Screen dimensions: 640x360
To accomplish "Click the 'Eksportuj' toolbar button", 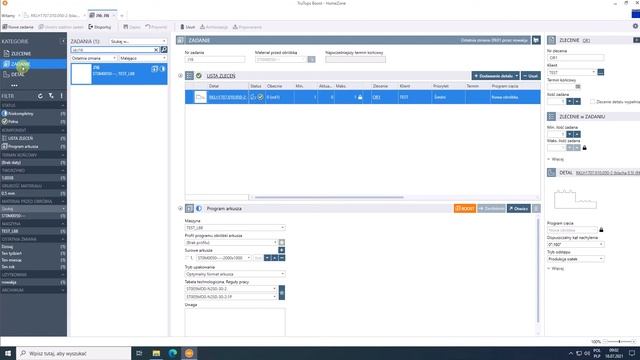I will 100,27.
